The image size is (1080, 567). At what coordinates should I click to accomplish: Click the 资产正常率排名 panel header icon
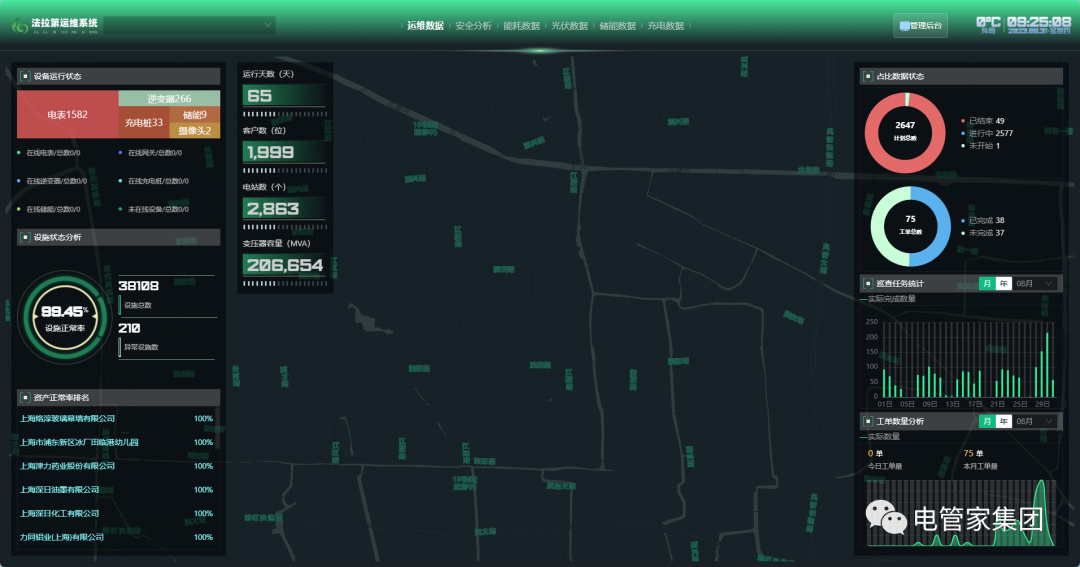coord(26,397)
